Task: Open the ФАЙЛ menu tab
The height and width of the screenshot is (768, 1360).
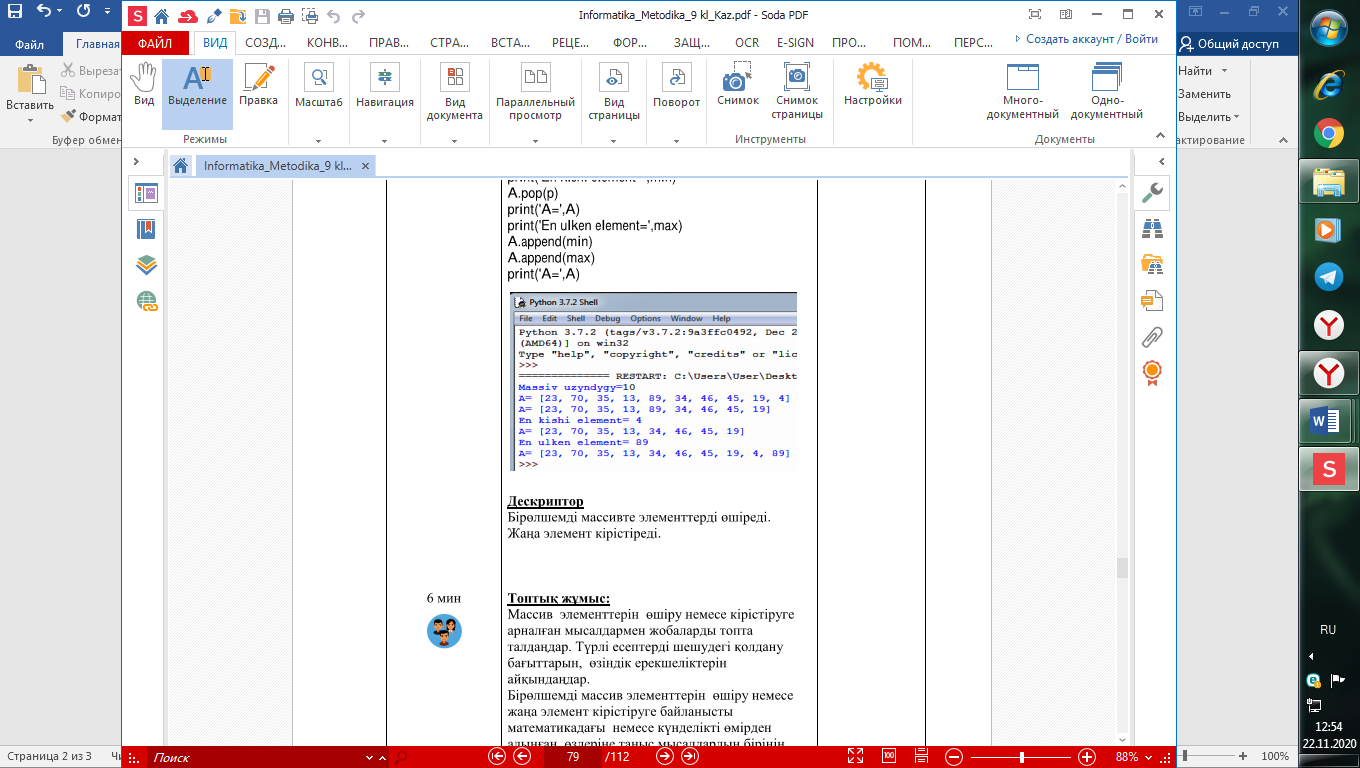Action: [x=154, y=43]
